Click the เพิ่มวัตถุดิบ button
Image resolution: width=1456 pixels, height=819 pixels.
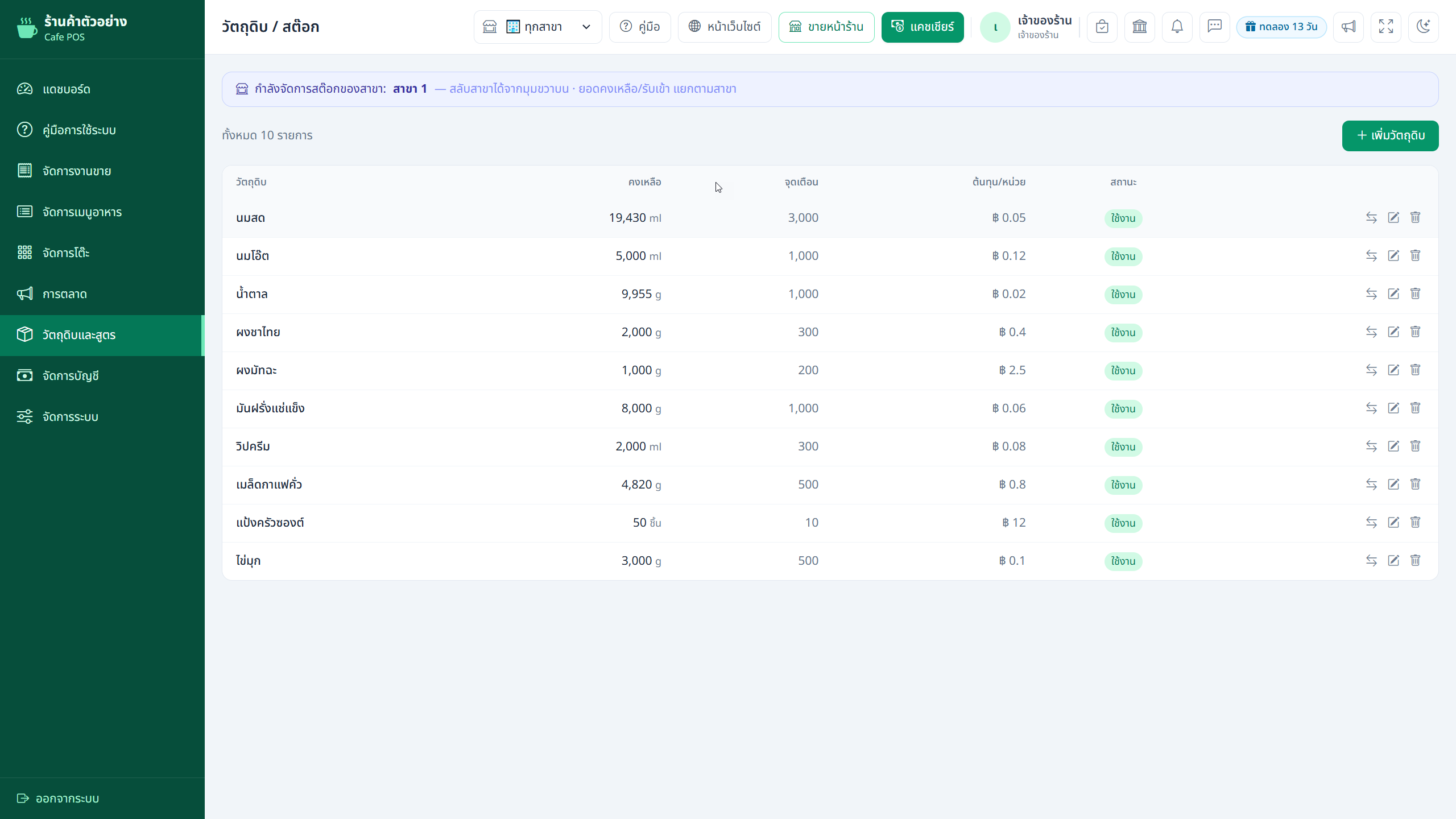pyautogui.click(x=1390, y=135)
